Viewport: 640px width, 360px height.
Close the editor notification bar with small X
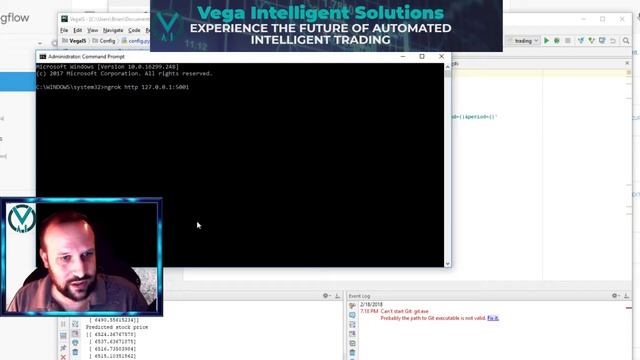pyautogui.click(x=627, y=63)
